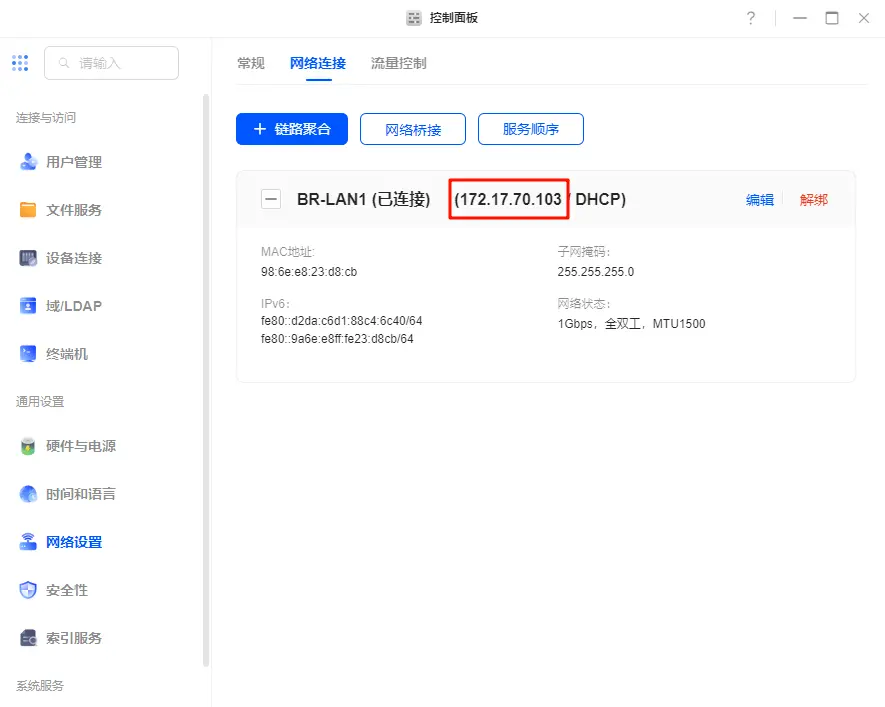Click the security shield icon
Image resolution: width=885 pixels, height=707 pixels.
coord(29,590)
